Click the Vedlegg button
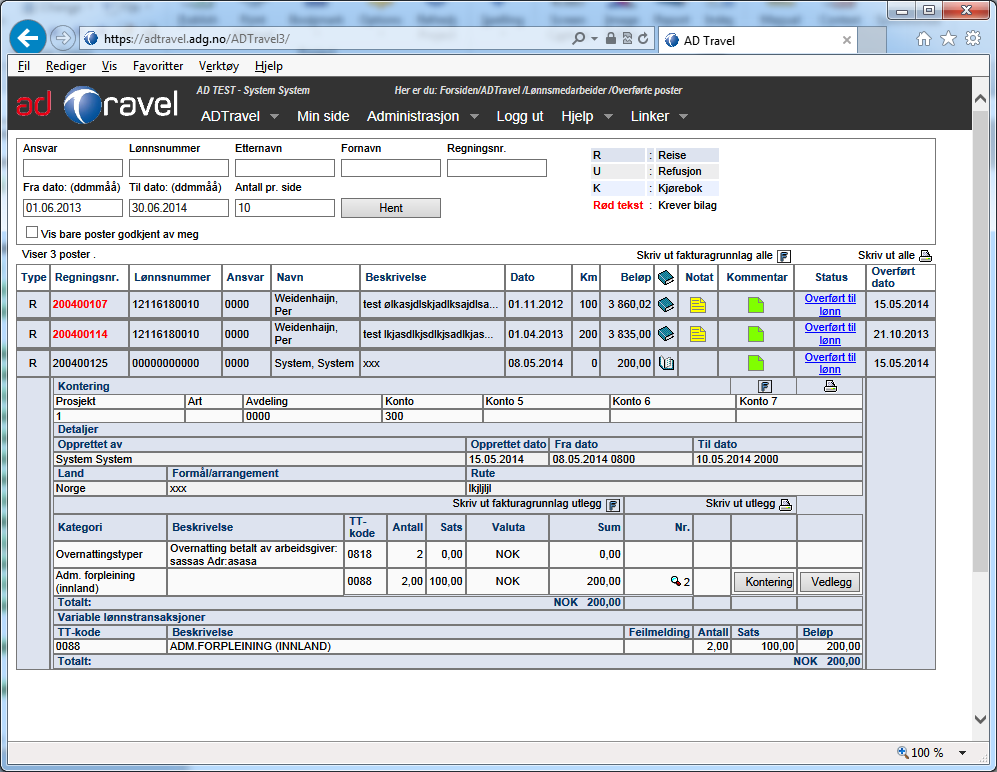The height and width of the screenshot is (772, 997). [x=829, y=581]
